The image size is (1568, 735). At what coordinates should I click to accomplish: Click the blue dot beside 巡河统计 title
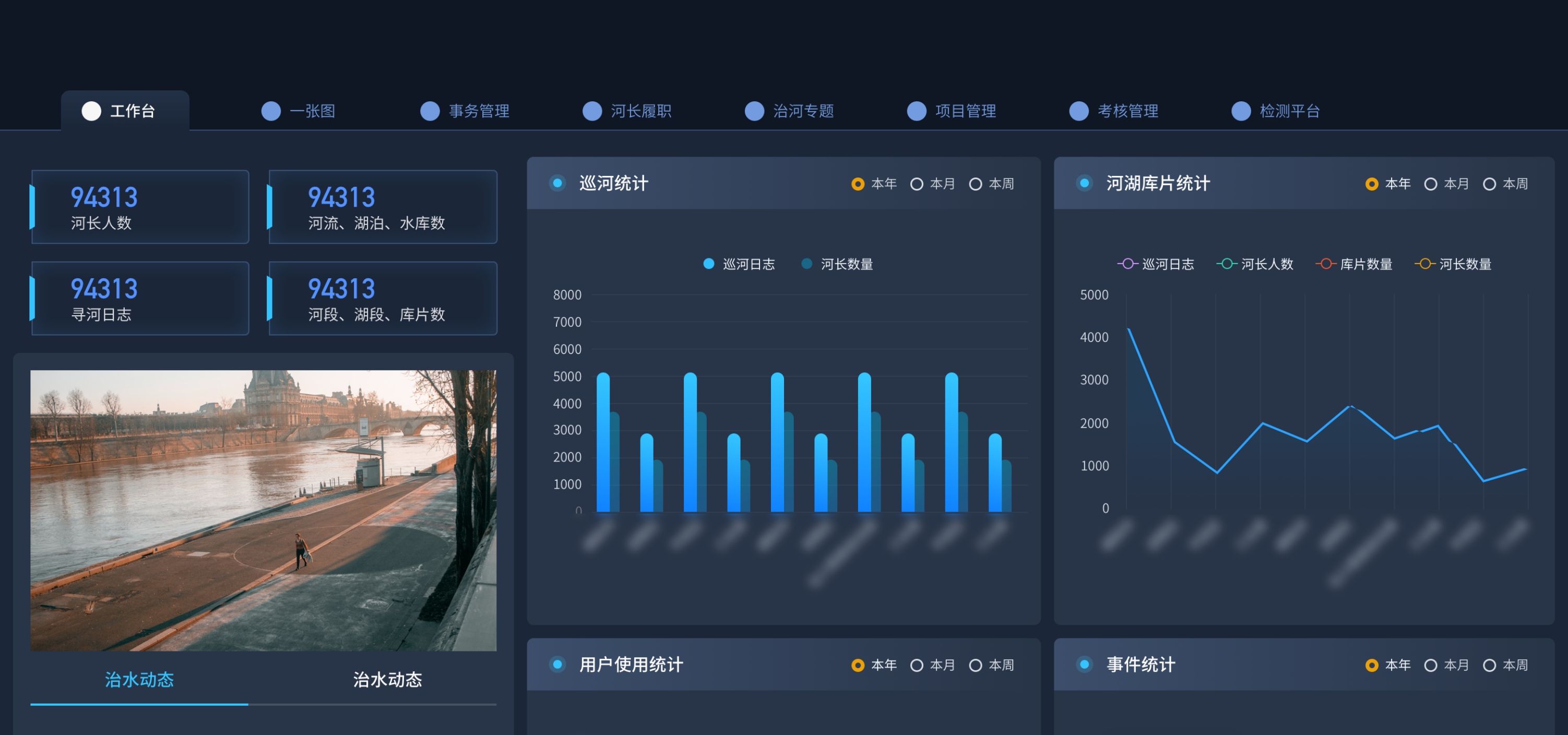(557, 183)
